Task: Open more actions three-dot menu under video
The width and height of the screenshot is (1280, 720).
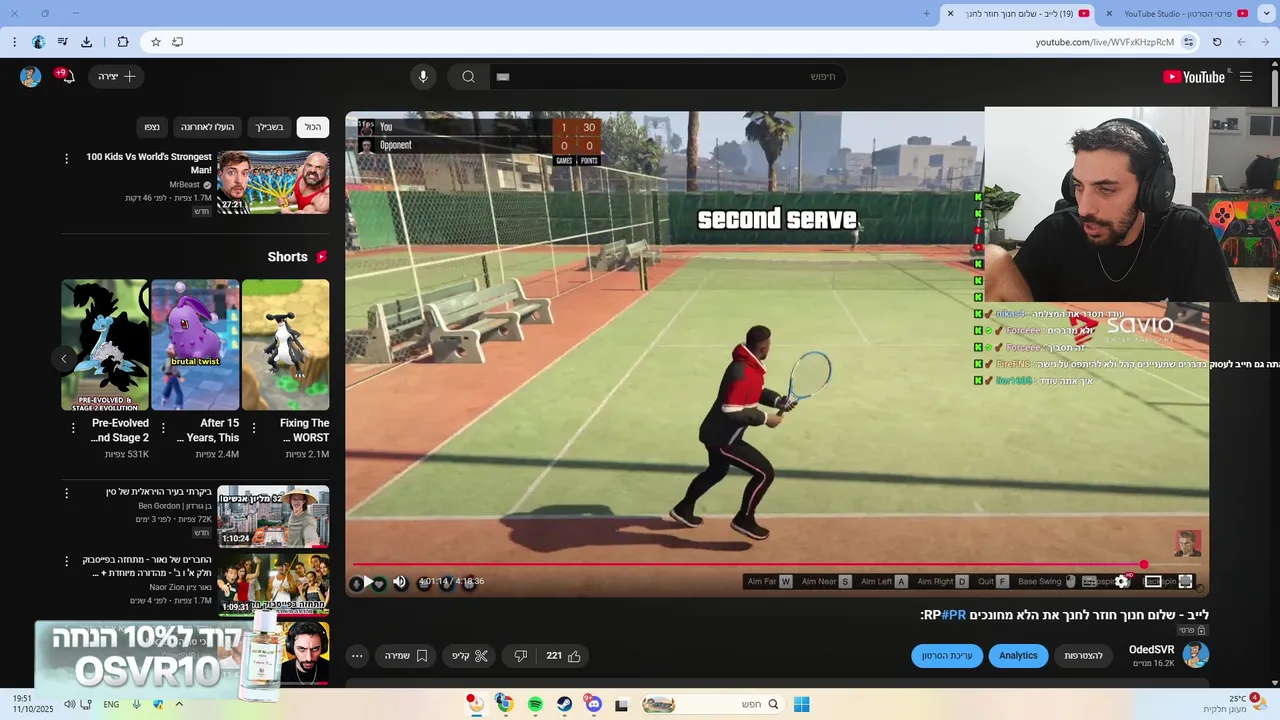Action: (x=357, y=656)
